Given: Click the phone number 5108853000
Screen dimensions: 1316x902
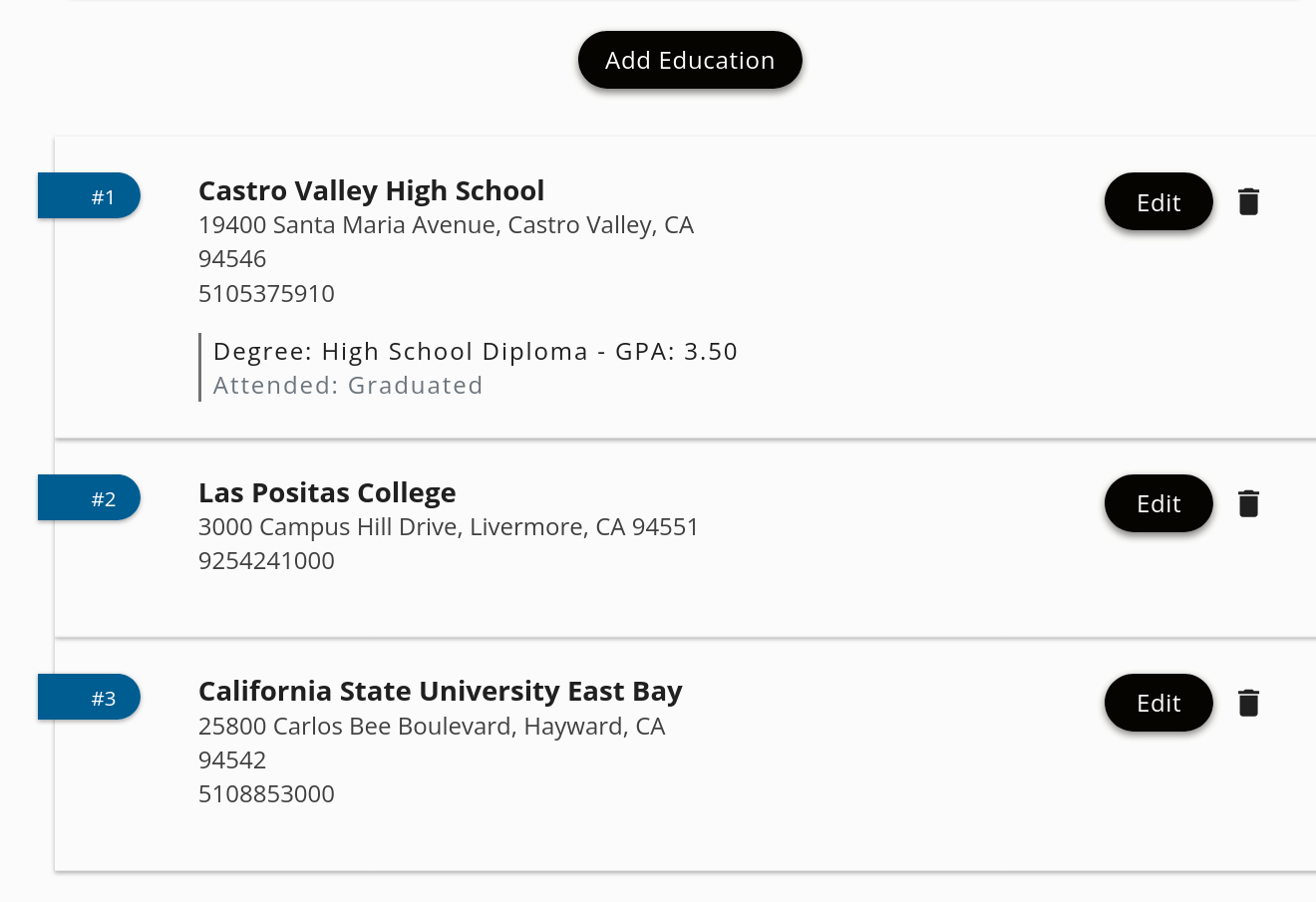Looking at the screenshot, I should pyautogui.click(x=266, y=793).
